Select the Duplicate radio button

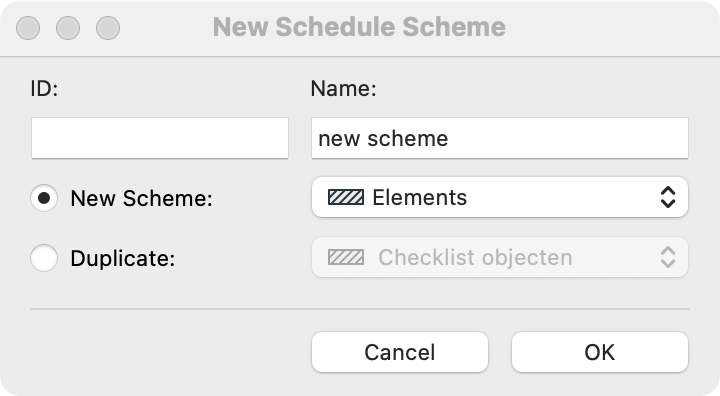[x=44, y=258]
